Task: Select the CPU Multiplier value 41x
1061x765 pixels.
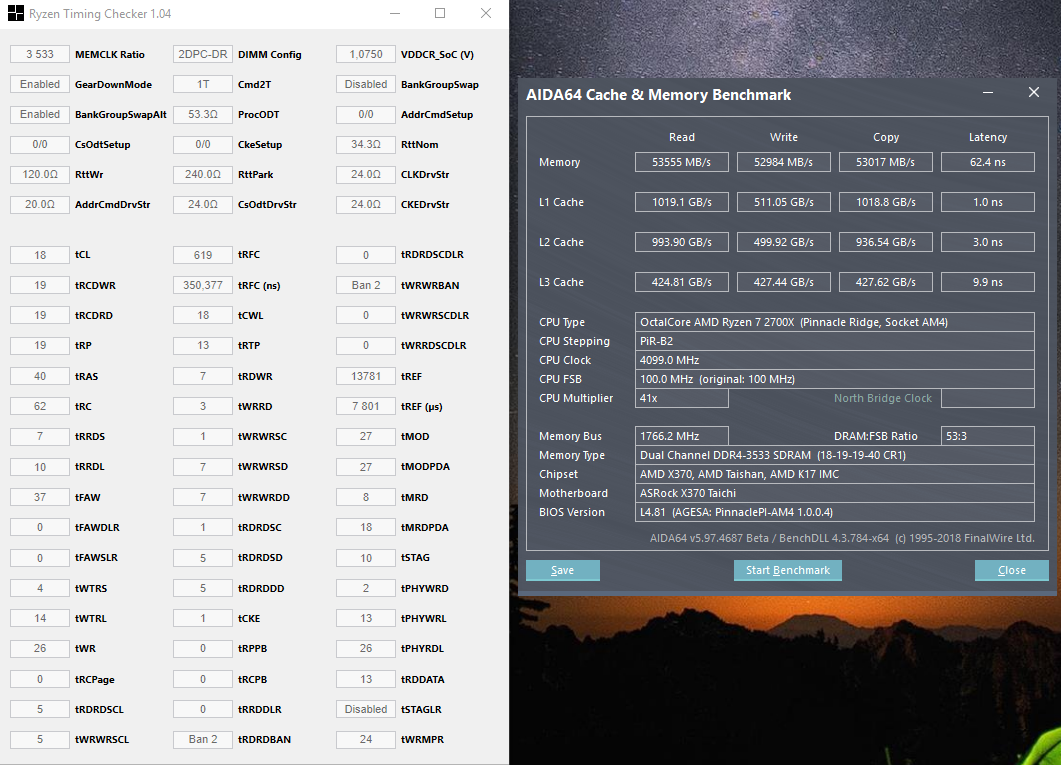Action: (x=681, y=398)
